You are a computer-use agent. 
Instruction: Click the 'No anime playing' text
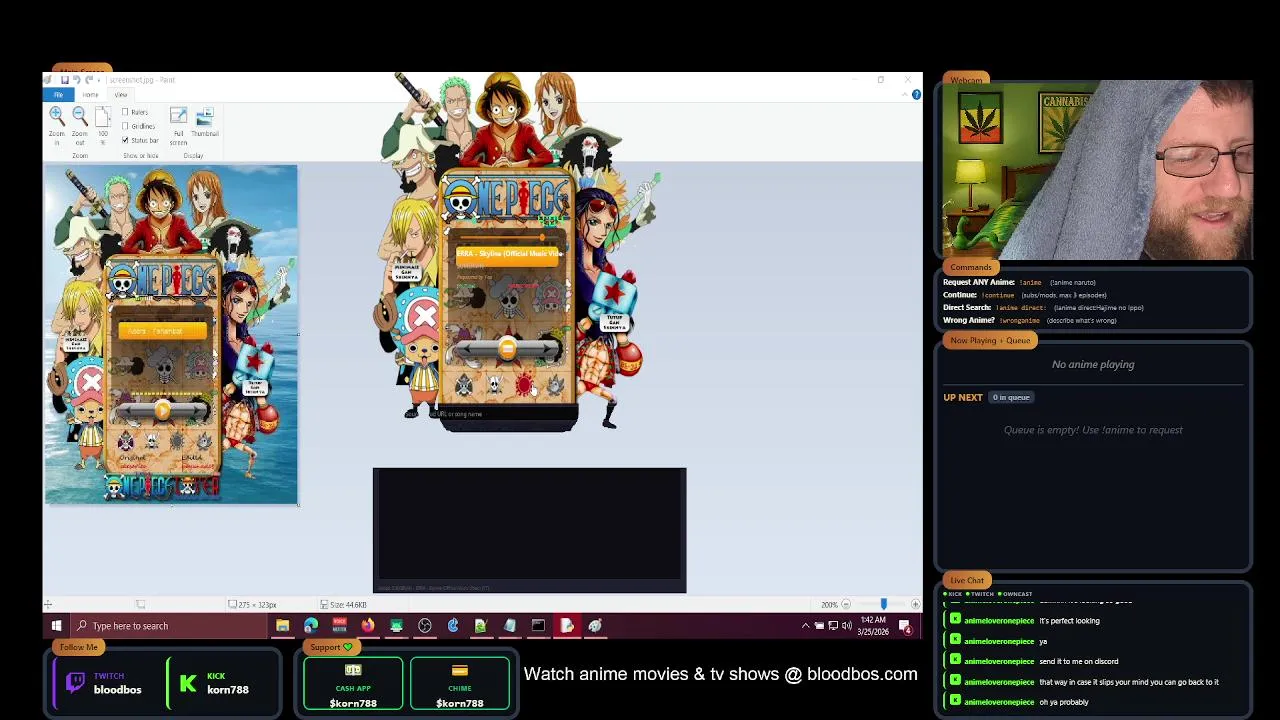coord(1093,365)
